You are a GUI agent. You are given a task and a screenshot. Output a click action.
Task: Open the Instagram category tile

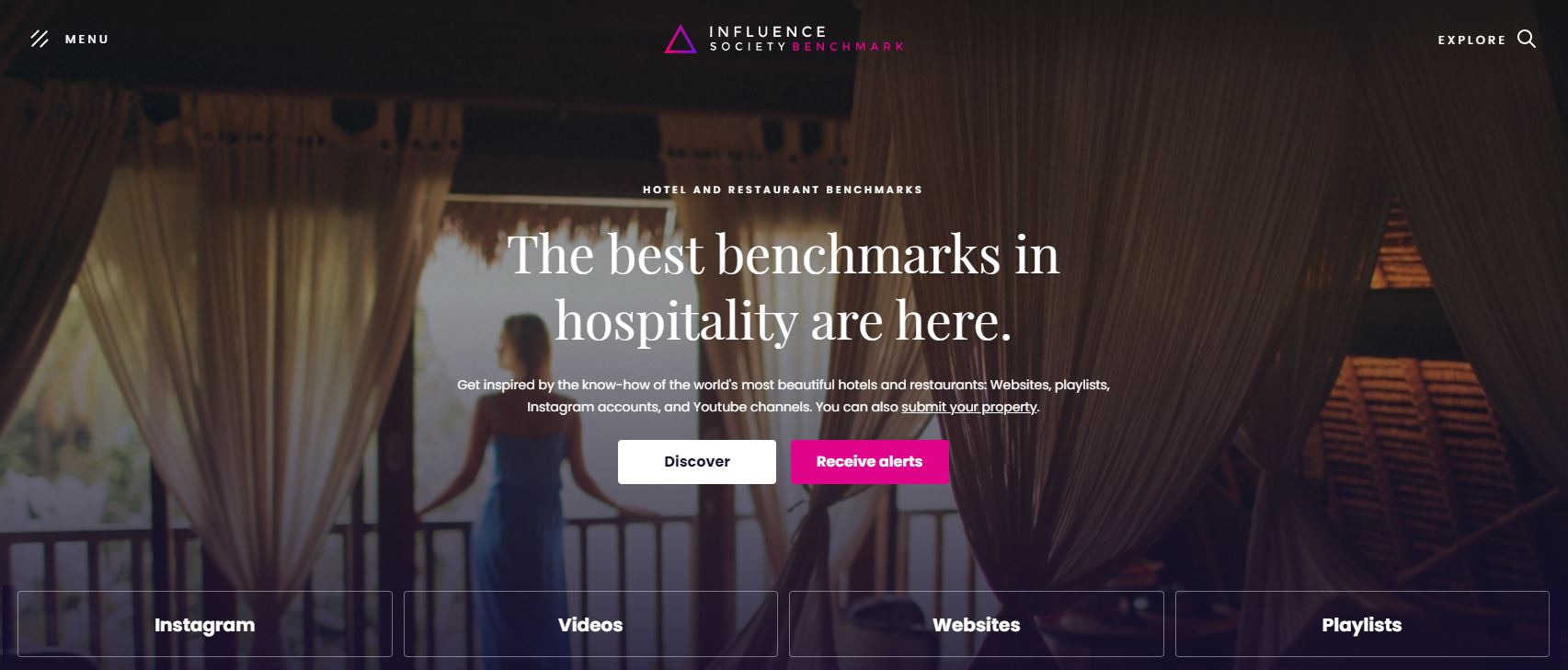point(205,625)
